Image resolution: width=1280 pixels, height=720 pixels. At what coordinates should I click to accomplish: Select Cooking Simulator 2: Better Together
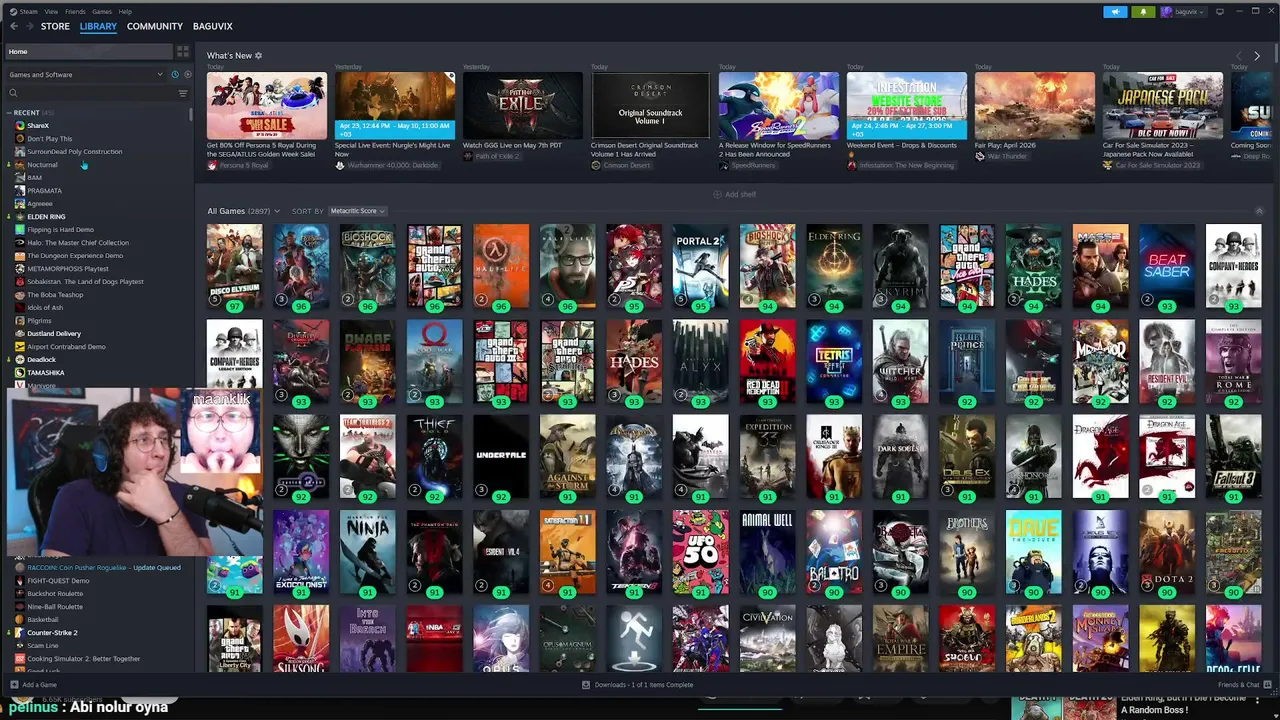(83, 659)
